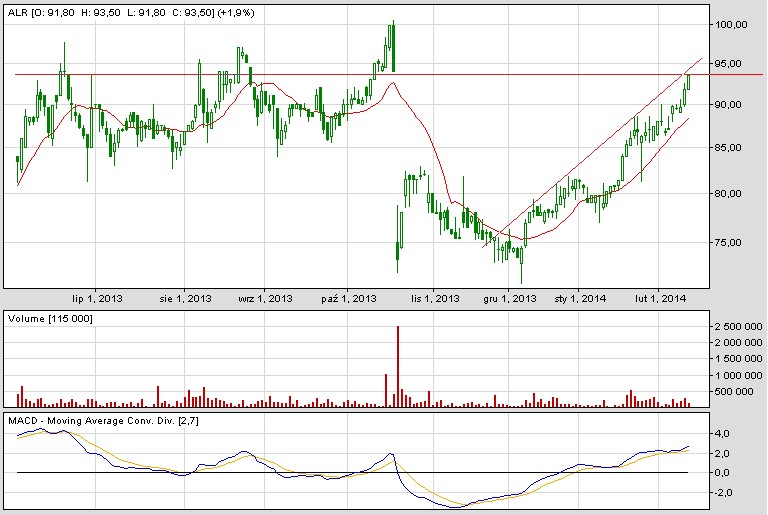Click the lis 1, 2013 date label
Viewport: 768px width, 515px height.
click(435, 298)
